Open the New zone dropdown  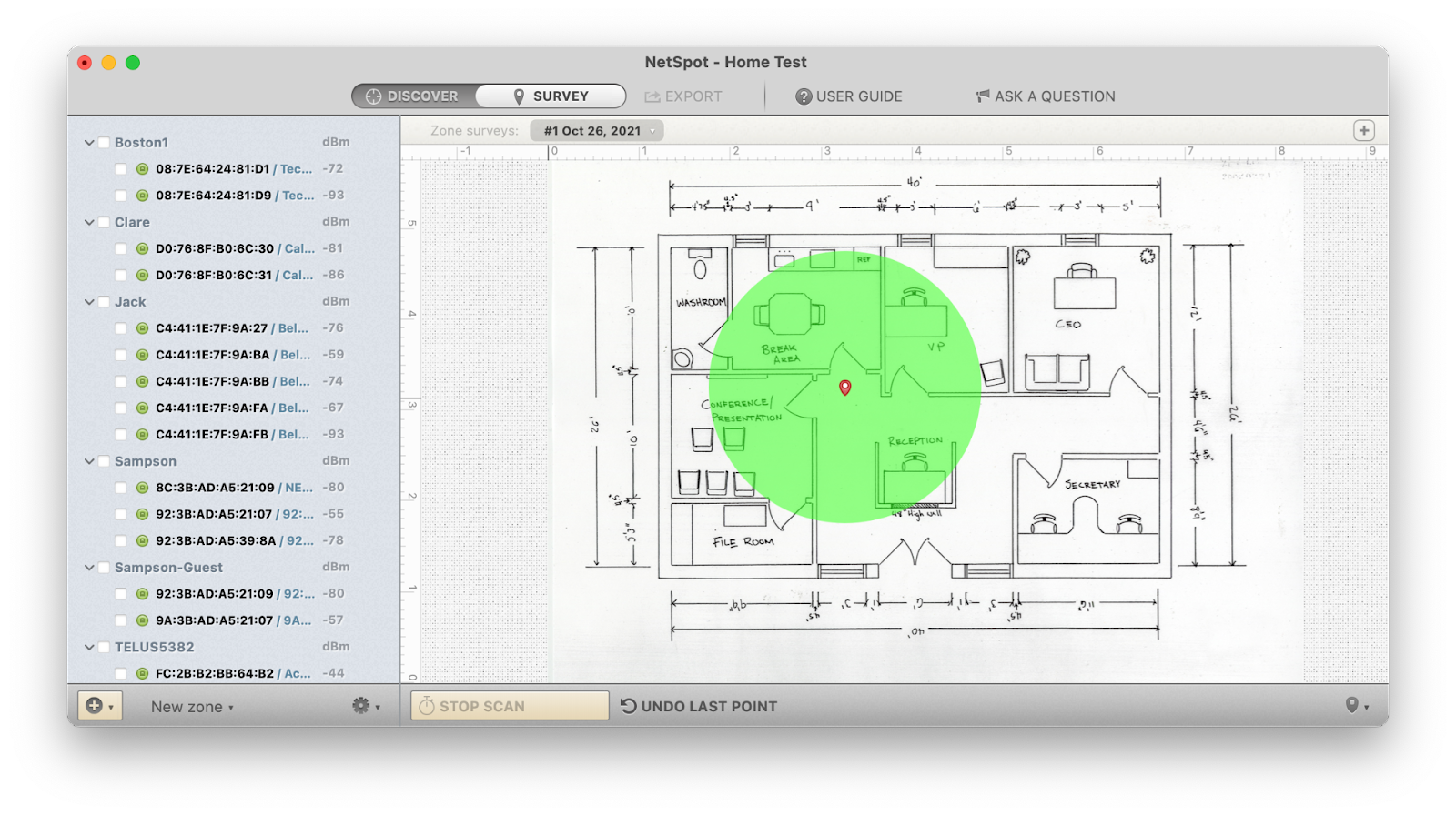tap(192, 707)
